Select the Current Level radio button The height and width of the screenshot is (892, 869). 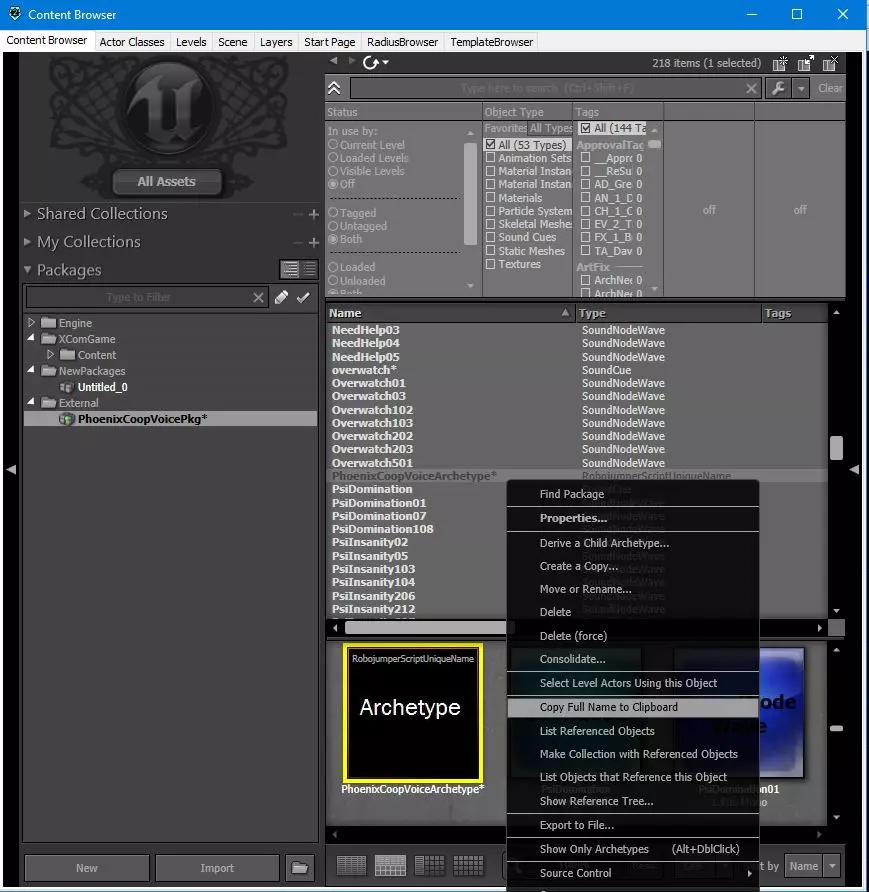[333, 145]
